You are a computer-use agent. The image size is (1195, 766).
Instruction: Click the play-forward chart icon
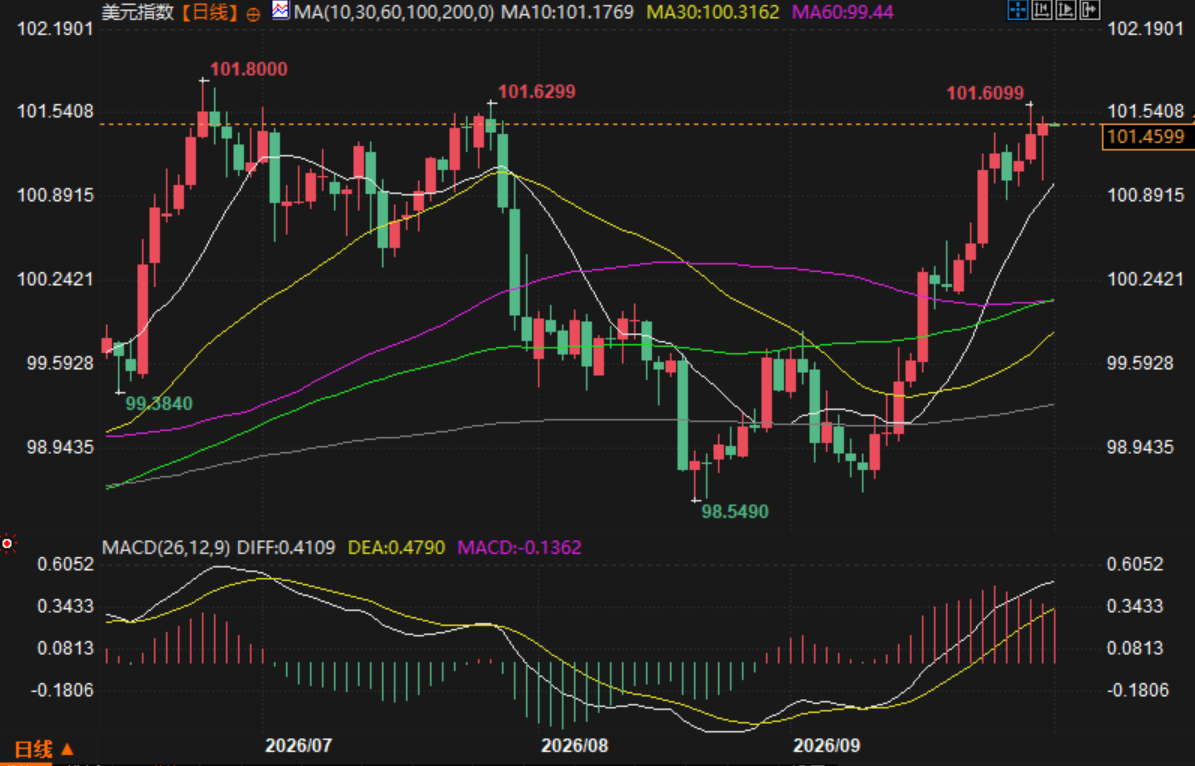pyautogui.click(x=1065, y=10)
